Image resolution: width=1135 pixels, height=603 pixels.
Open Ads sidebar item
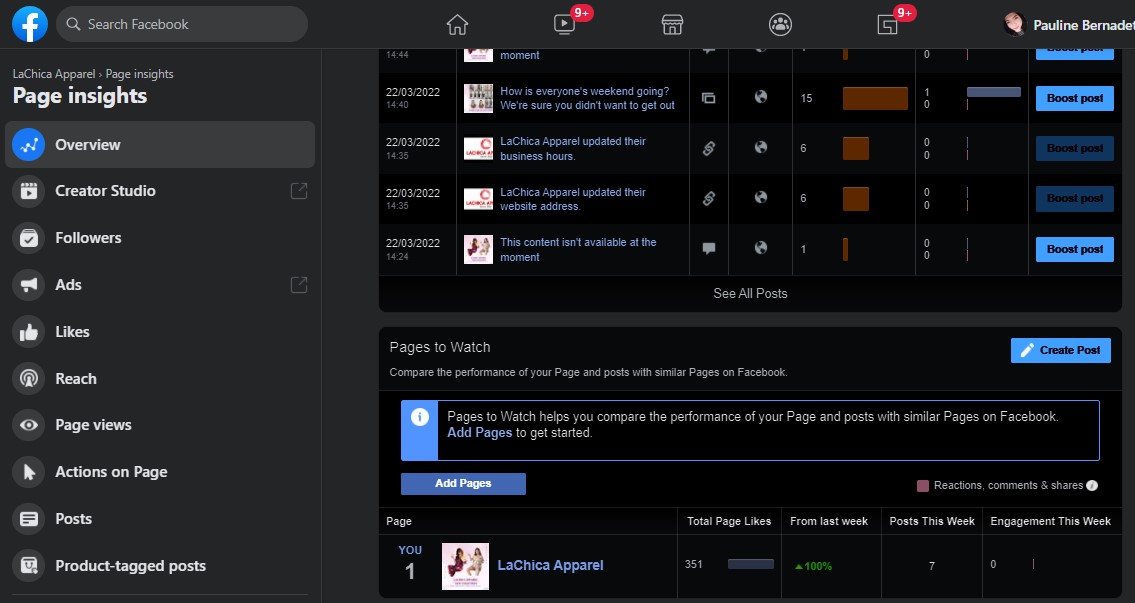160,284
